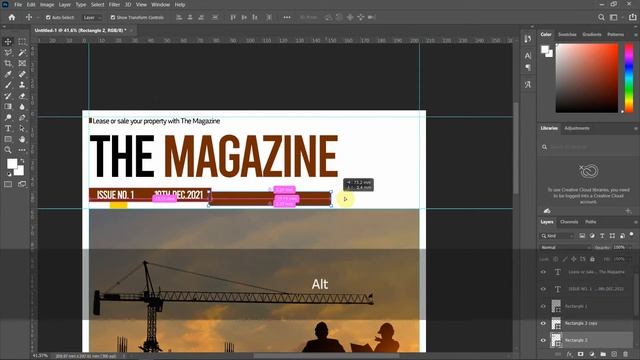Select the Path Selection tool
Image resolution: width=640 pixels, height=360 pixels.
22,128
